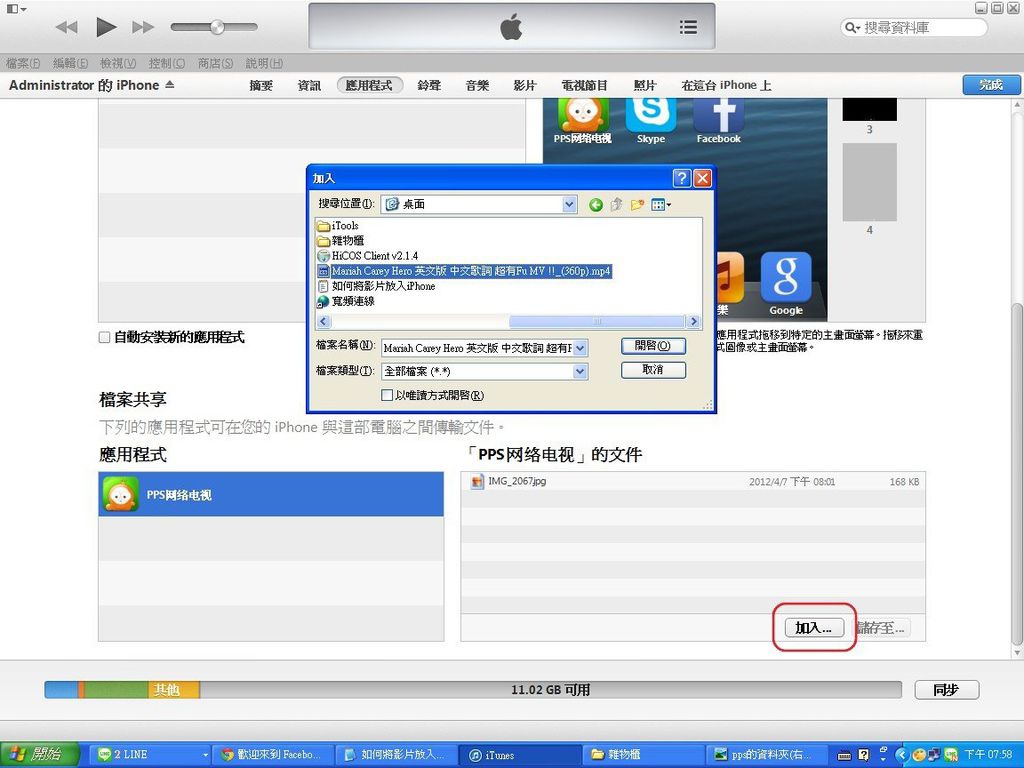Viewport: 1024px width, 768px height.
Task: Expand the 搜尋位置 location dropdown
Action: [x=569, y=204]
